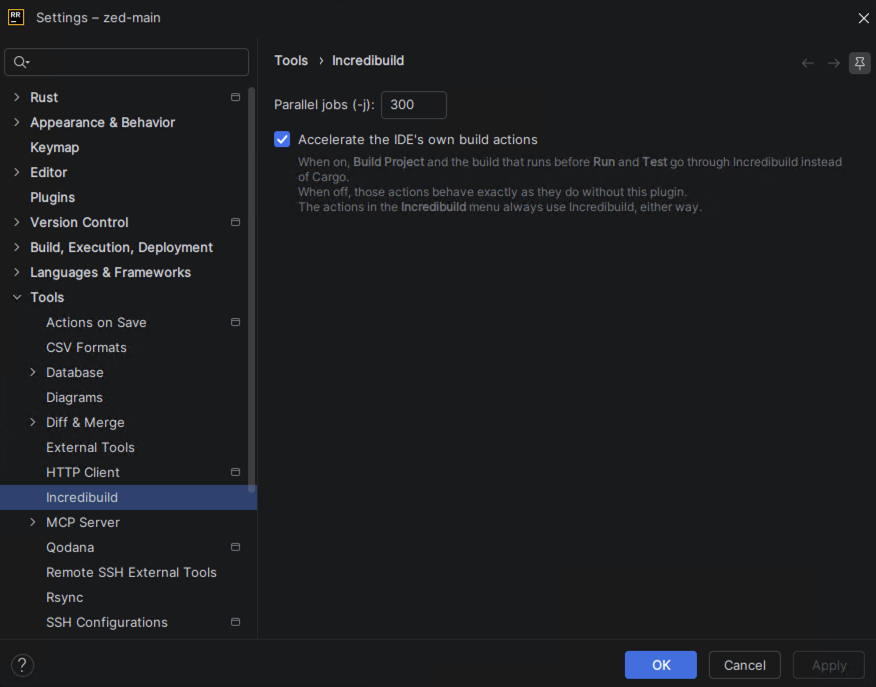The image size is (876, 687).
Task: Open Diagrams settings page
Action: click(x=74, y=397)
